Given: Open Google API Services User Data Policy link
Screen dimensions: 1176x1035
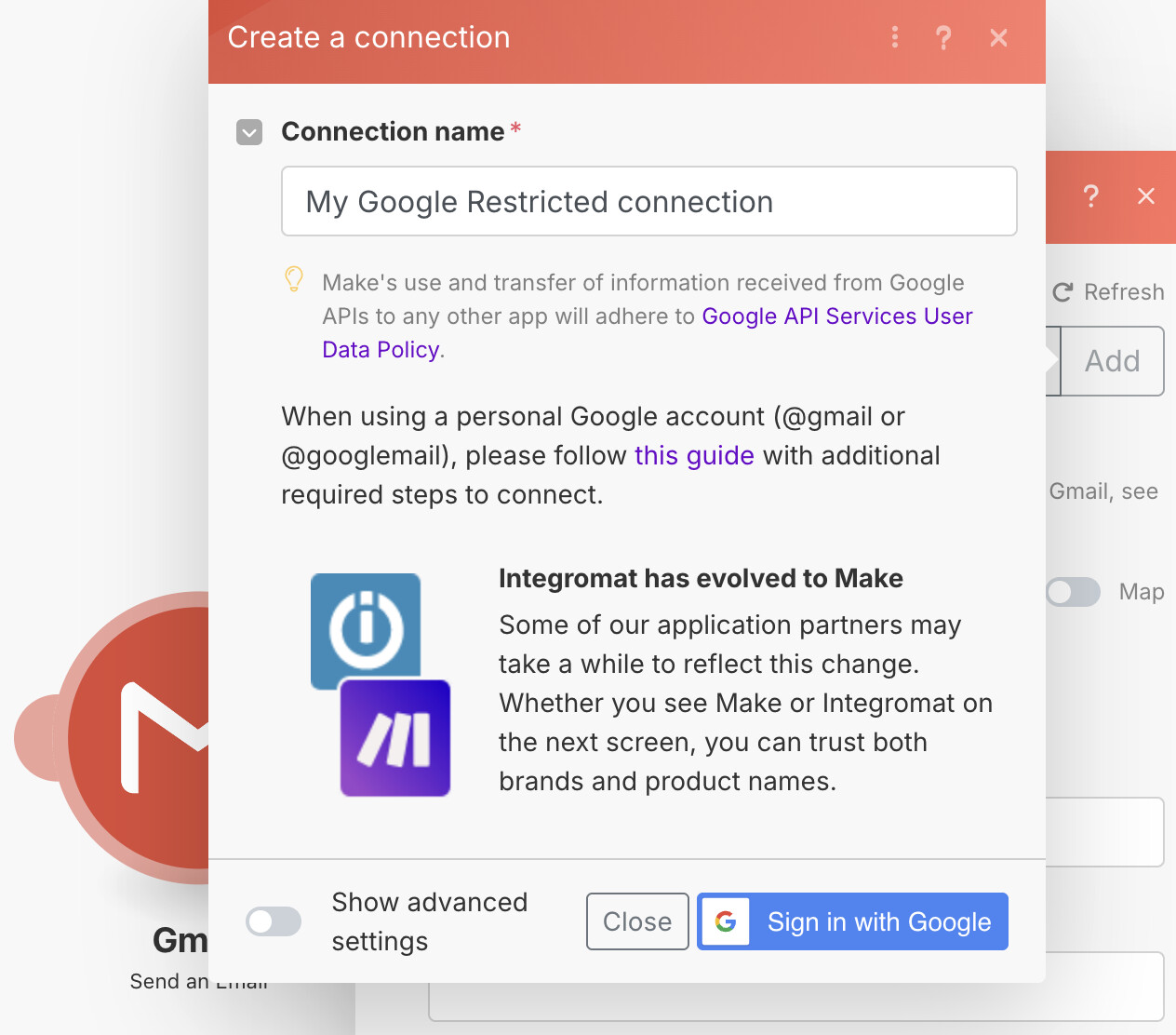Looking at the screenshot, I should tap(648, 333).
